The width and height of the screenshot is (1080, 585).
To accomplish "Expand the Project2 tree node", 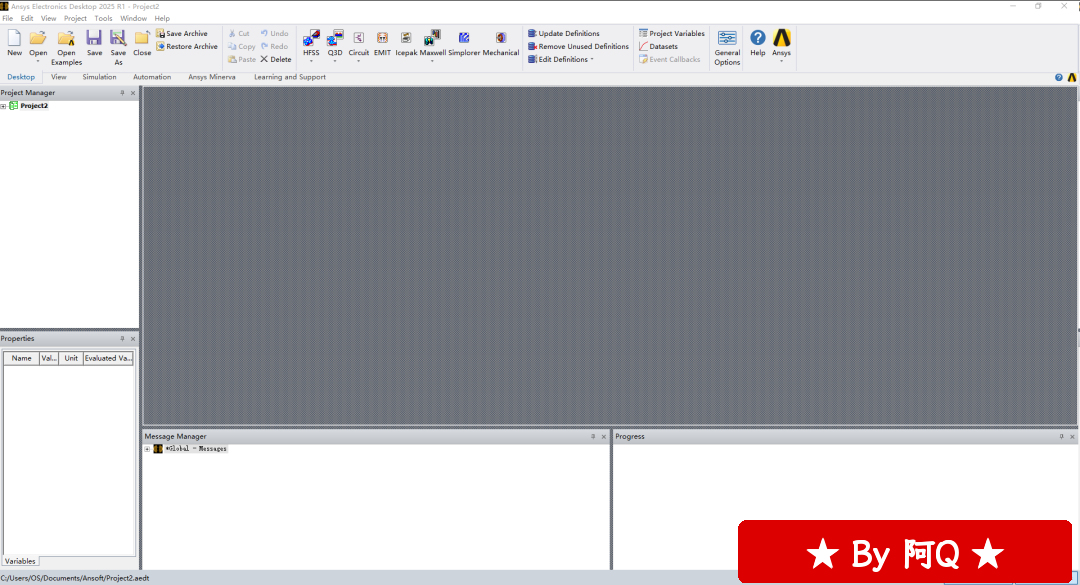I will [x=3, y=106].
